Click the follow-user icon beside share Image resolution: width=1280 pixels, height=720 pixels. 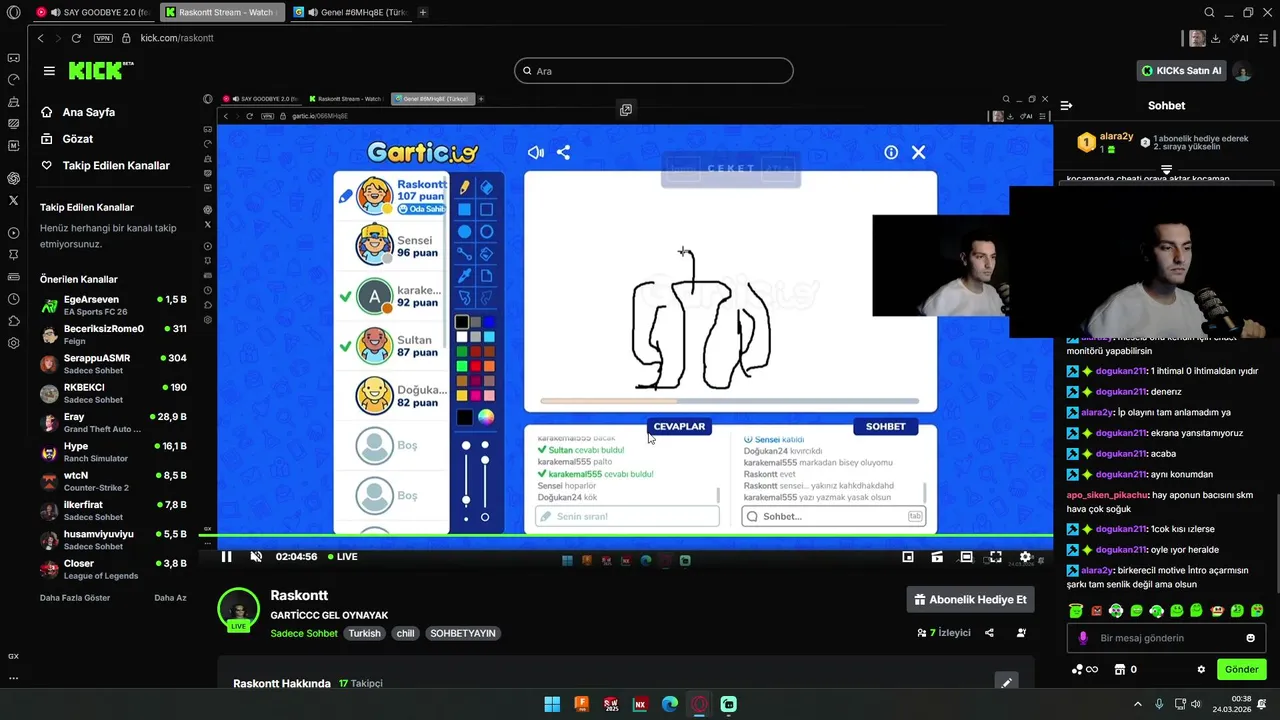(x=1021, y=633)
